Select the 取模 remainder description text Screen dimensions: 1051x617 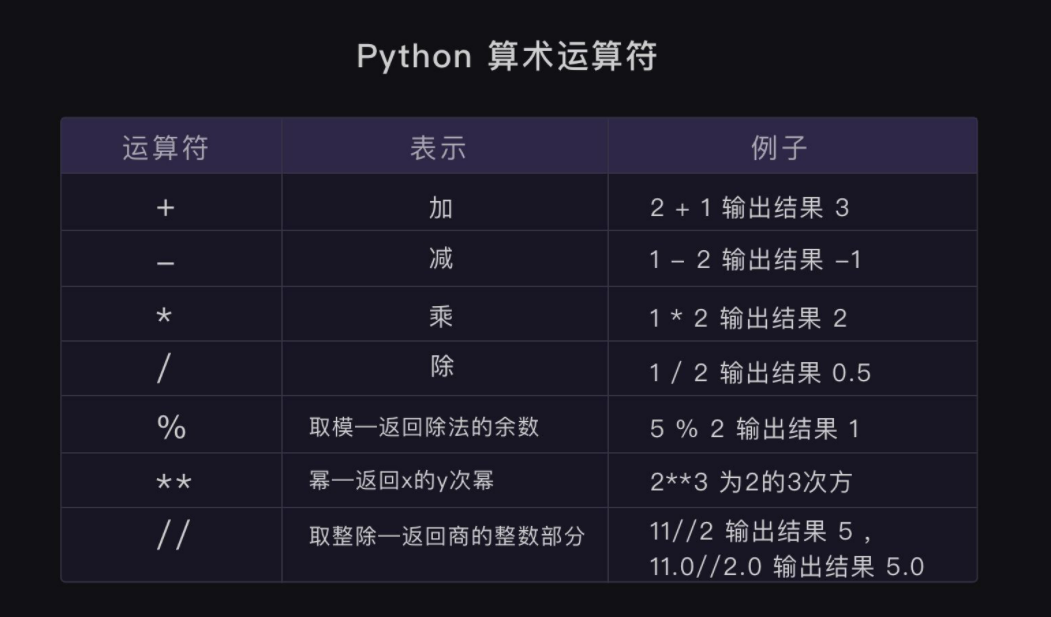(424, 427)
